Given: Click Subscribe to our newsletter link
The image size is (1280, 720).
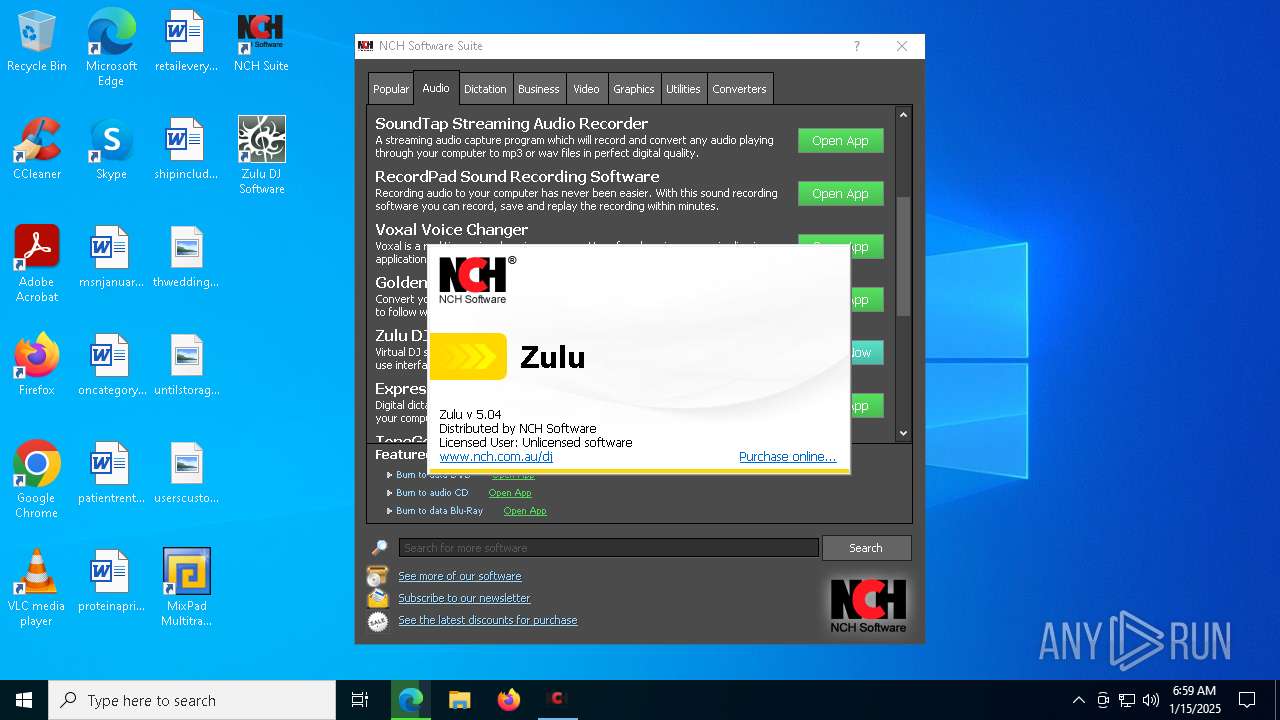Looking at the screenshot, I should pos(464,598).
